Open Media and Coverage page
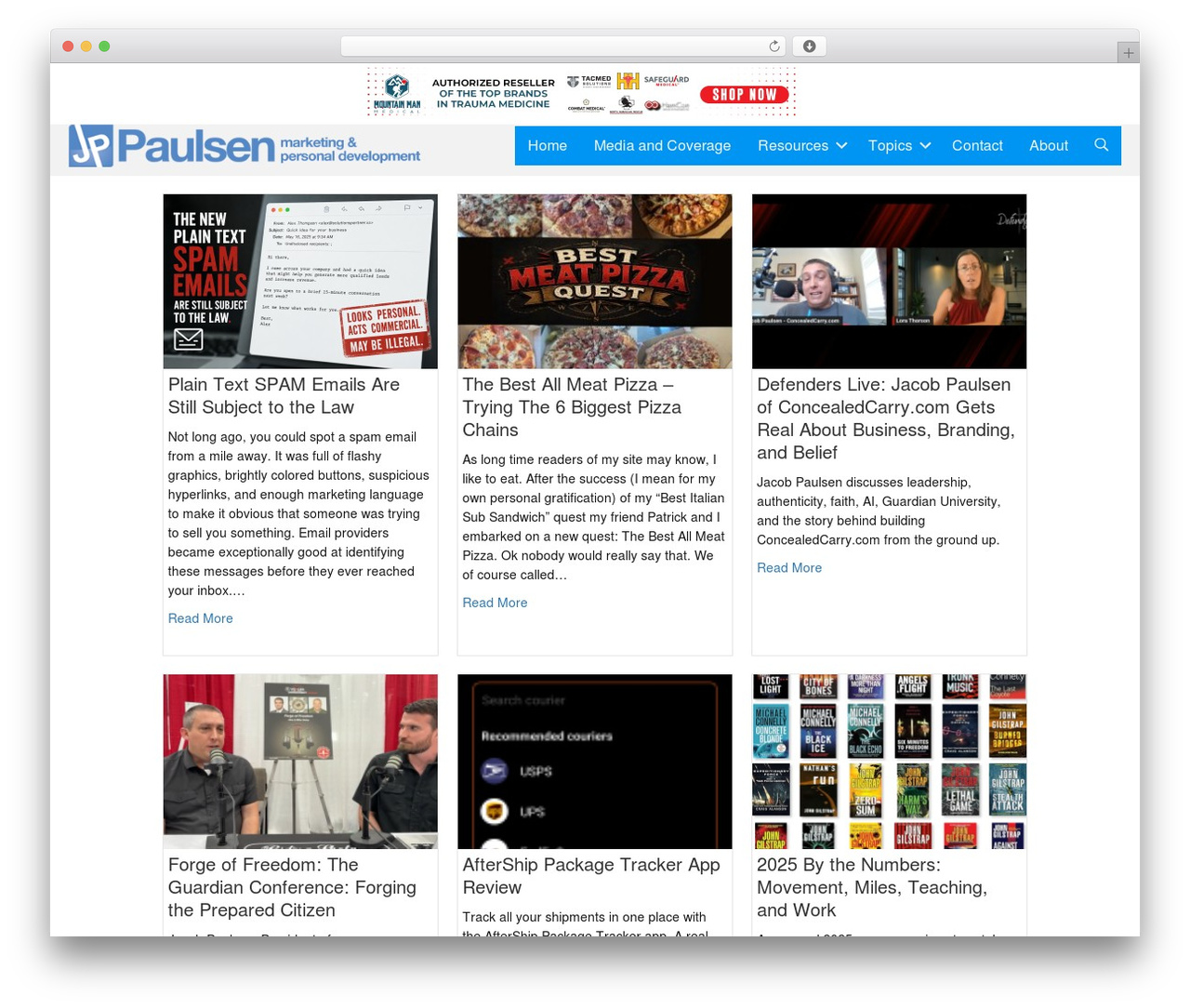1190x1008 pixels. click(662, 146)
